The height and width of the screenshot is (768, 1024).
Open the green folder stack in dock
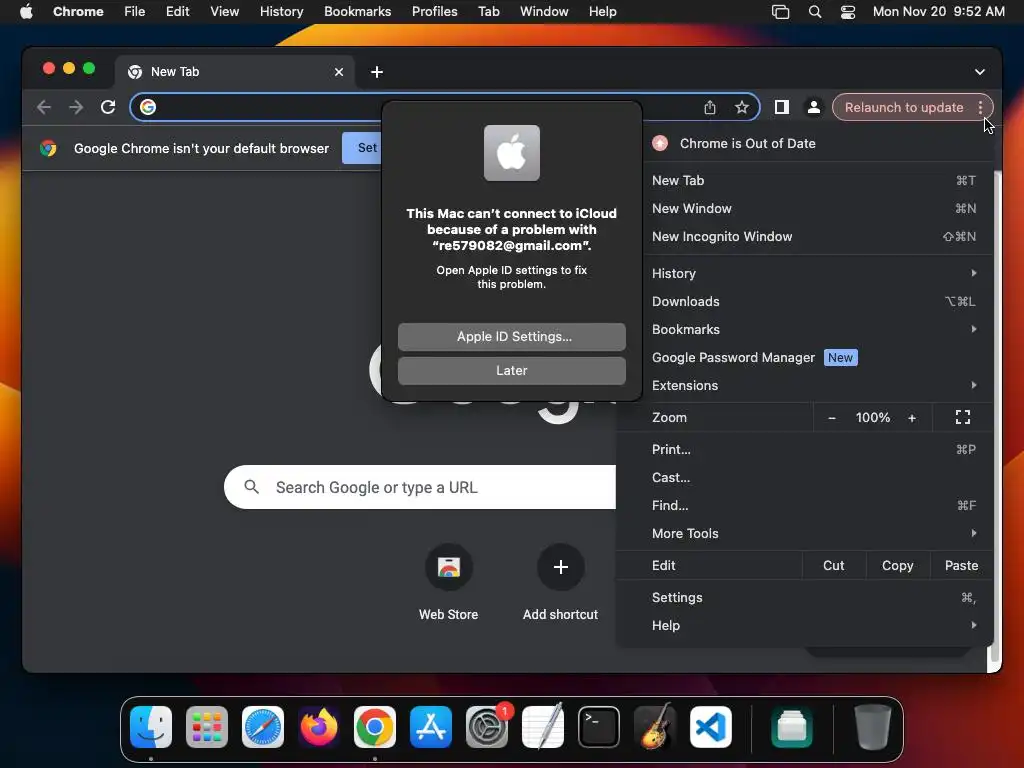pyautogui.click(x=792, y=727)
